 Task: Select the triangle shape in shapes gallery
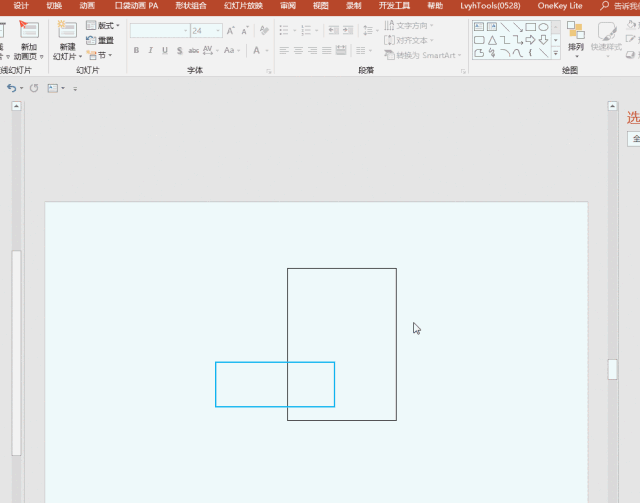click(x=492, y=40)
